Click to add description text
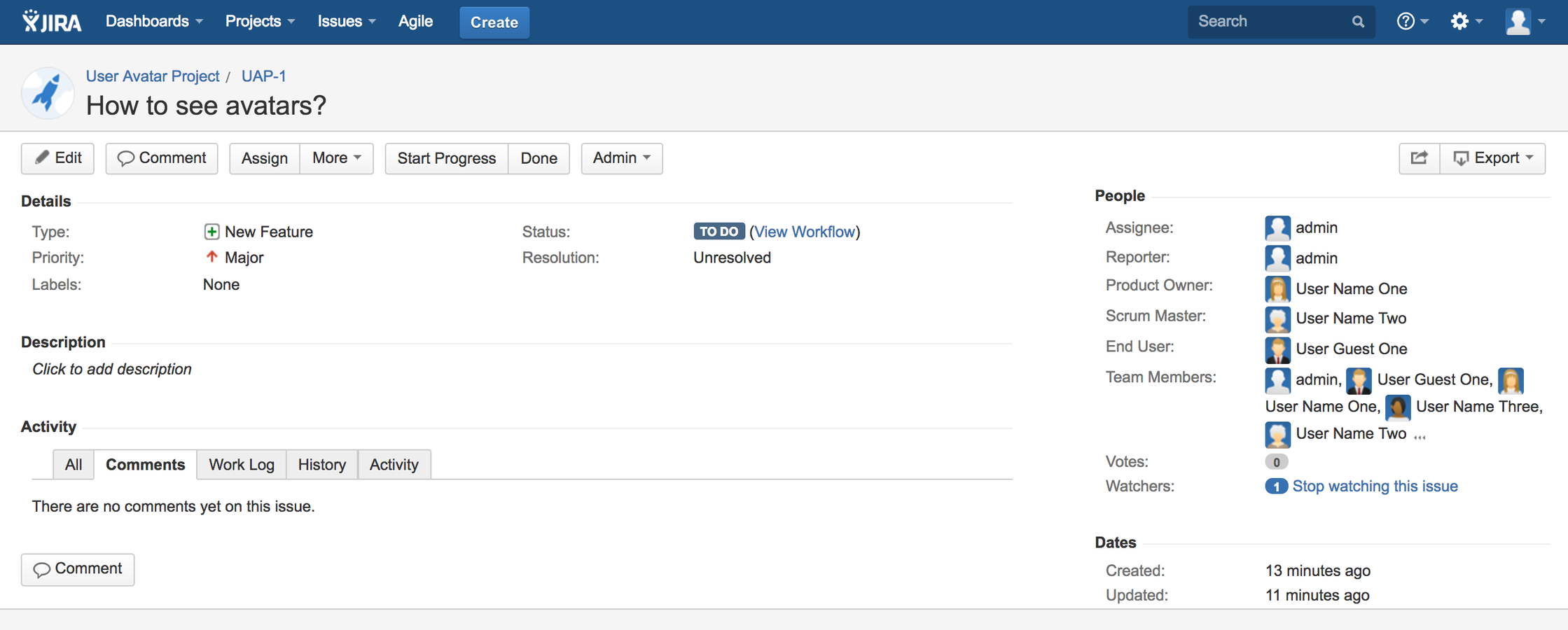Image resolution: width=1568 pixels, height=630 pixels. pyautogui.click(x=112, y=369)
